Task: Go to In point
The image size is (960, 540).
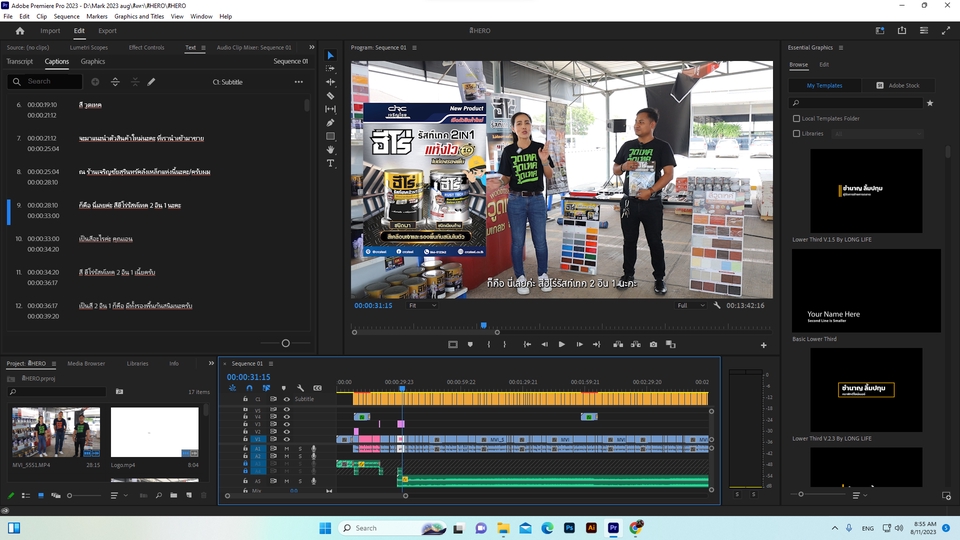Action: 527,345
